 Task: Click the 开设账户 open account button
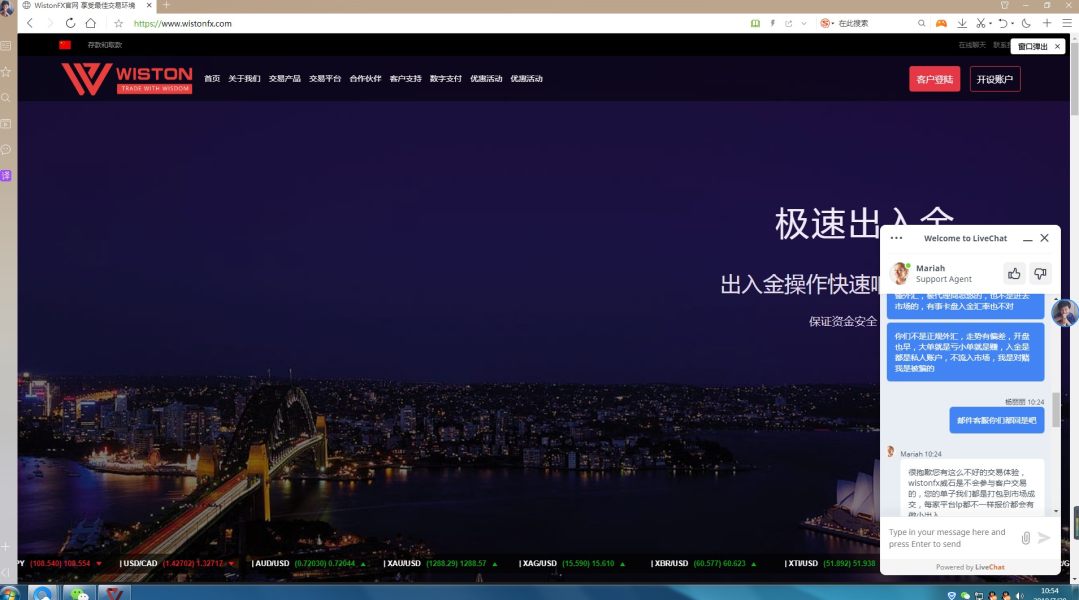pyautogui.click(x=994, y=79)
